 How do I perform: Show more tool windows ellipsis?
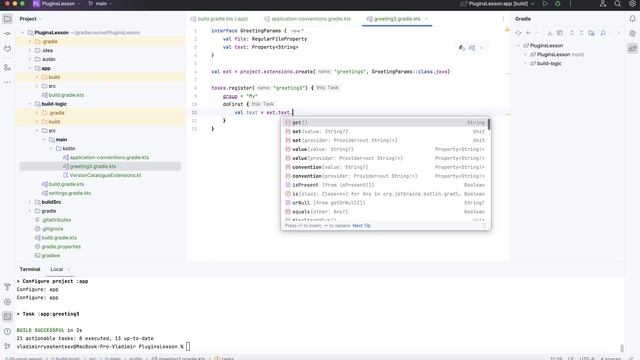(x=7, y=82)
